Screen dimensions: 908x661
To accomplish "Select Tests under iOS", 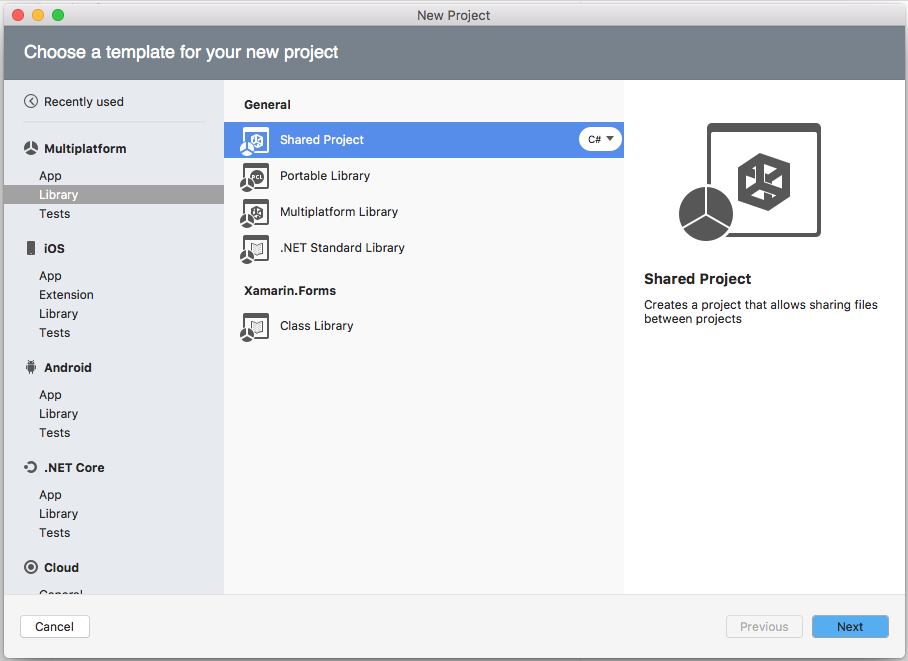I will (54, 333).
